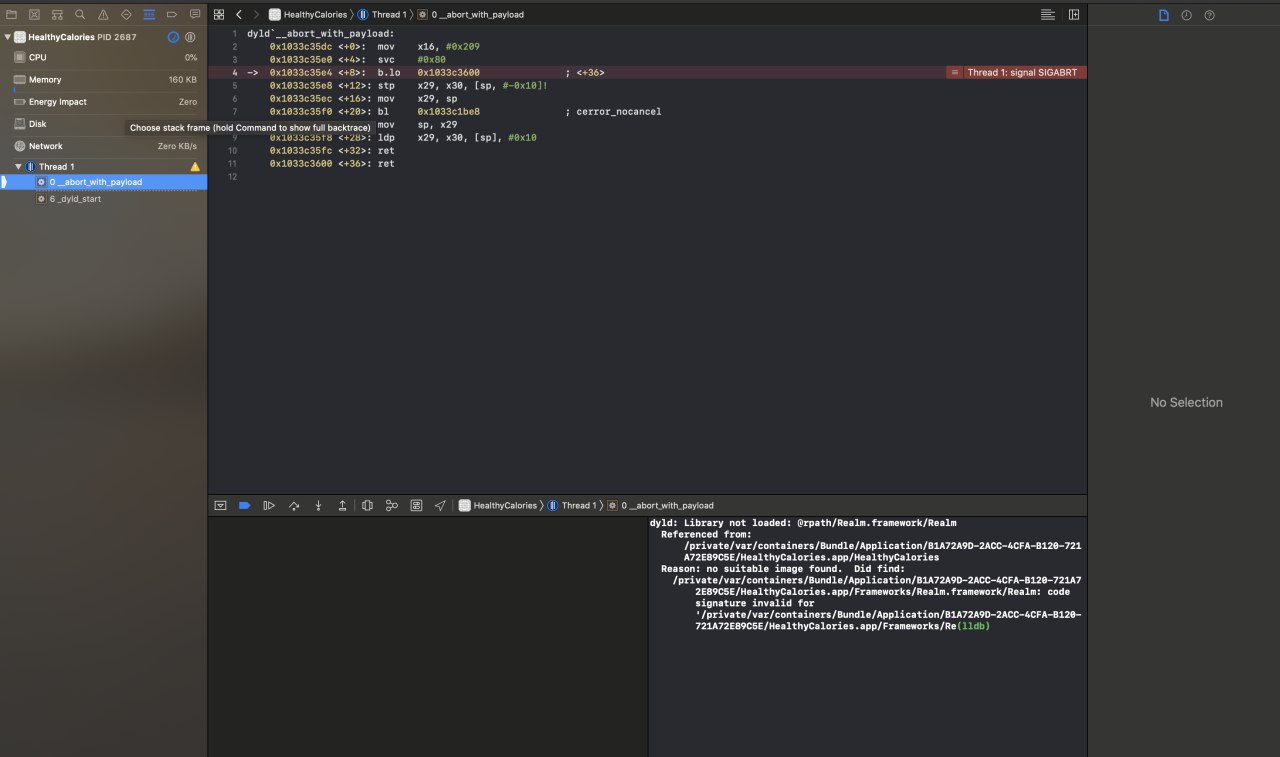Open the editor options lines menu
The image size is (1280, 757).
1047,15
